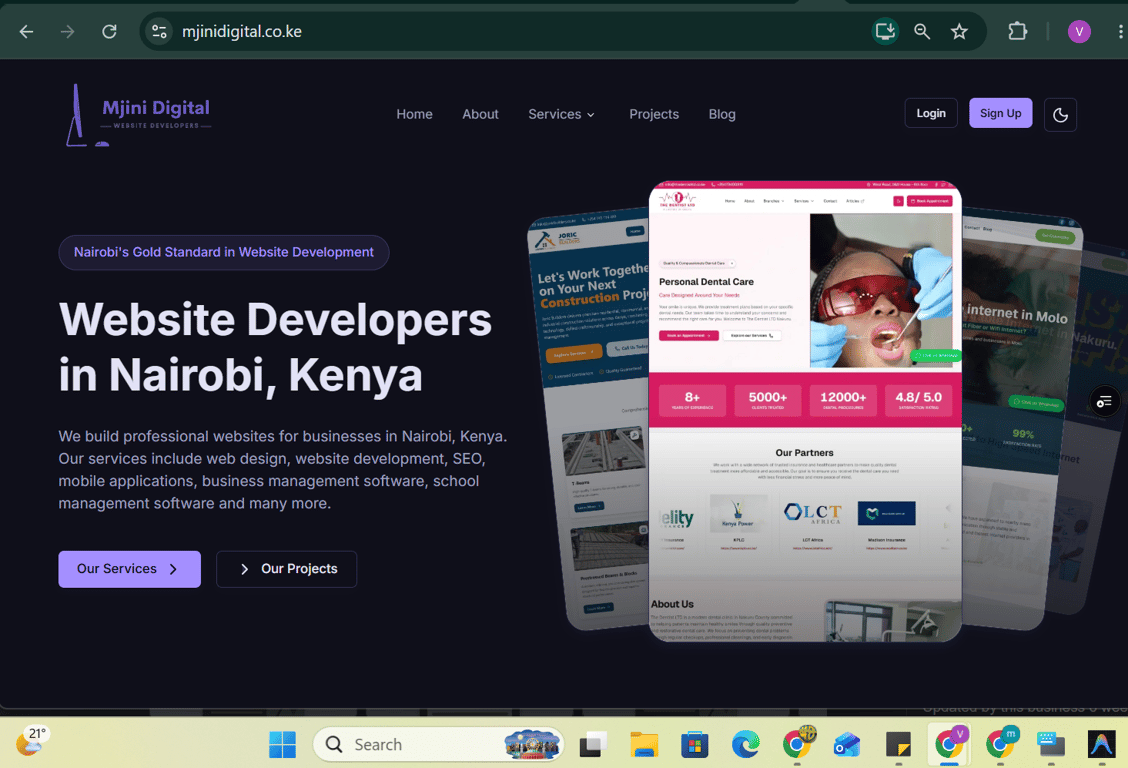
Task: Go back using browser back arrow
Action: pos(27,32)
